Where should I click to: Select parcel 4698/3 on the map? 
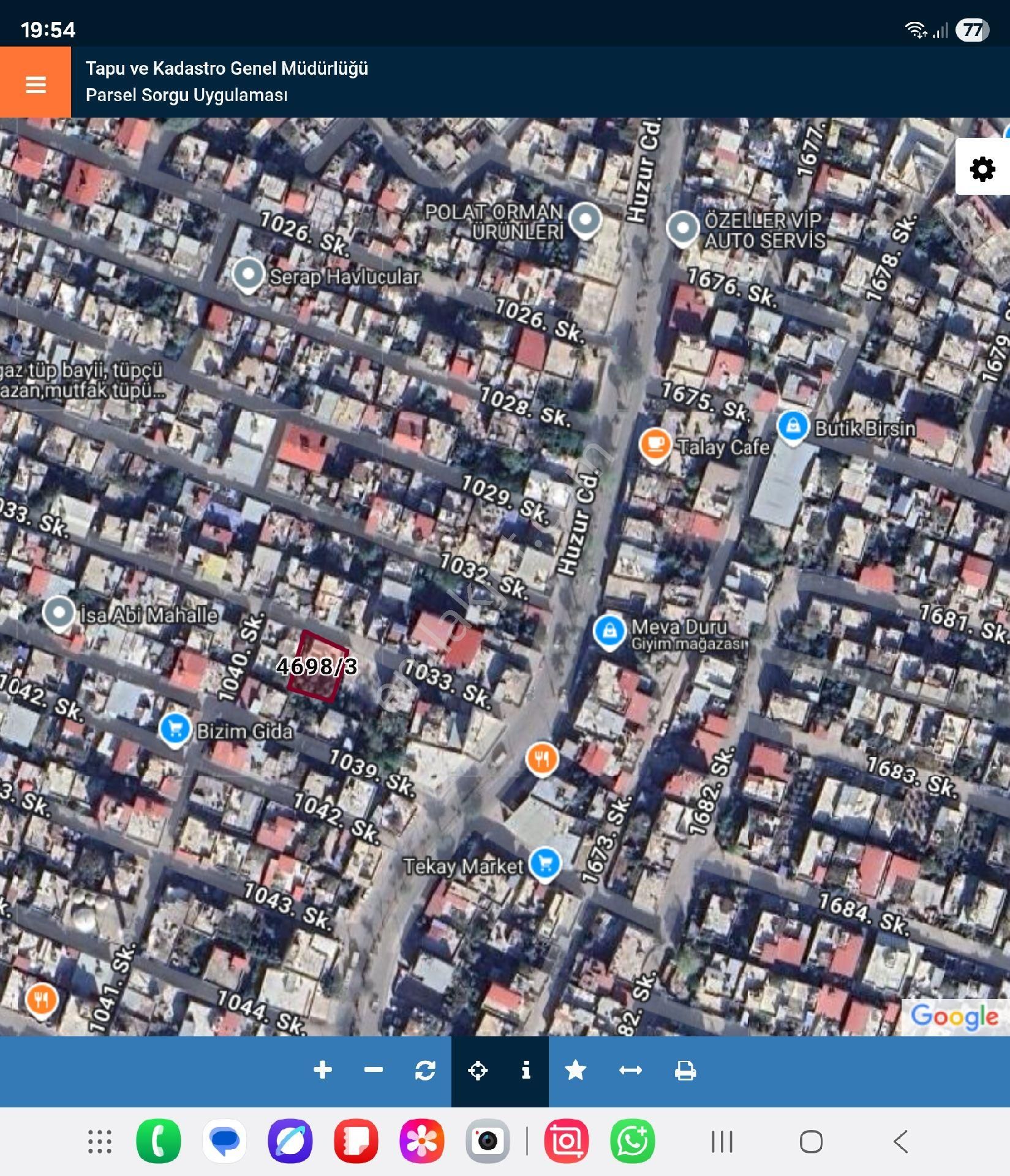317,666
